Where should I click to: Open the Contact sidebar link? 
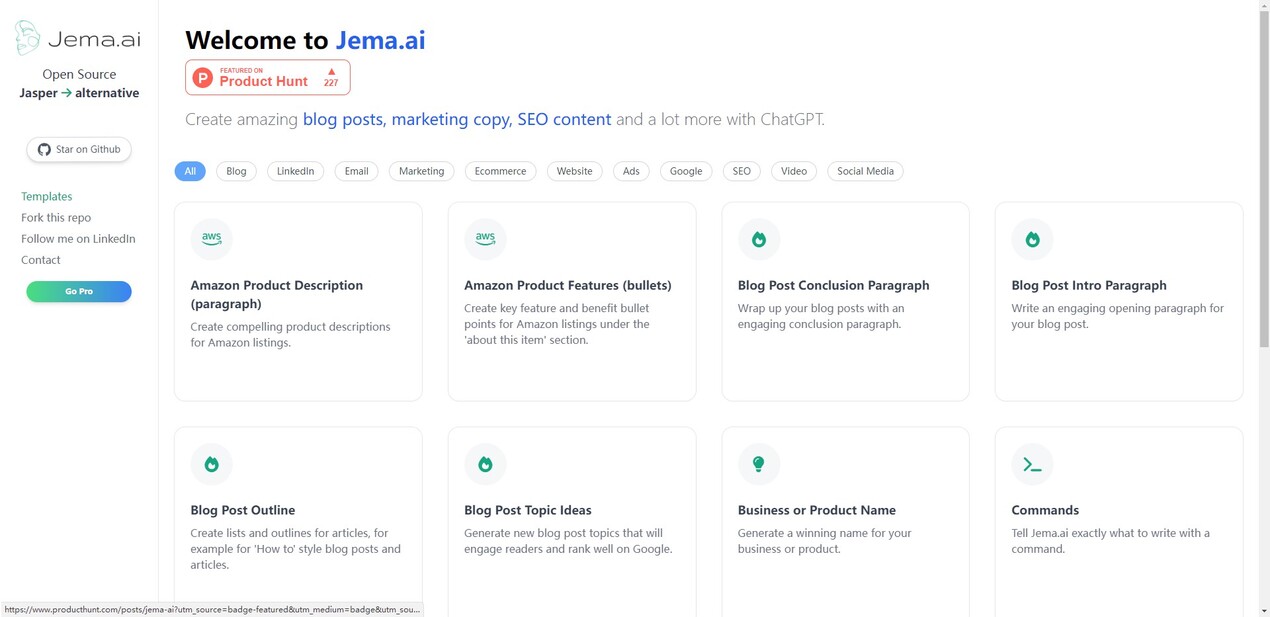point(41,260)
